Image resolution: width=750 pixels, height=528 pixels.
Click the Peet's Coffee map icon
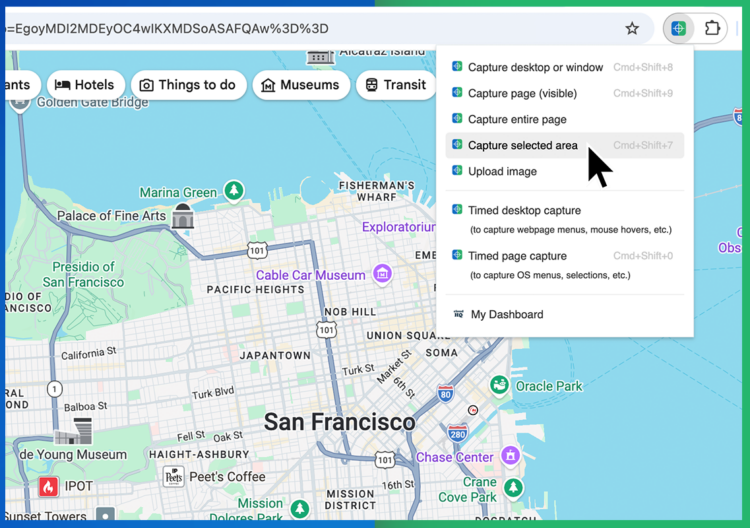174,476
